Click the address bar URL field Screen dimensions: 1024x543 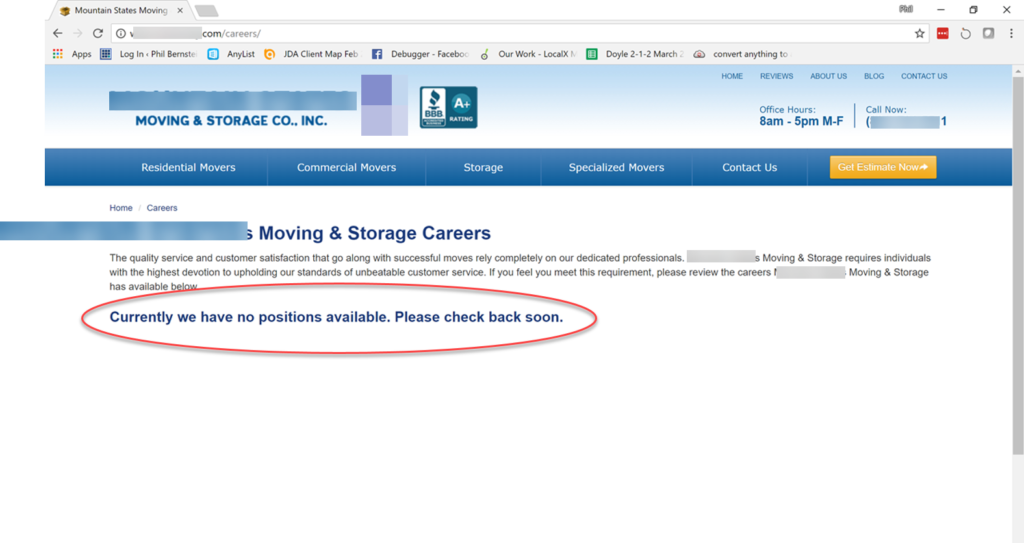[x=500, y=33]
